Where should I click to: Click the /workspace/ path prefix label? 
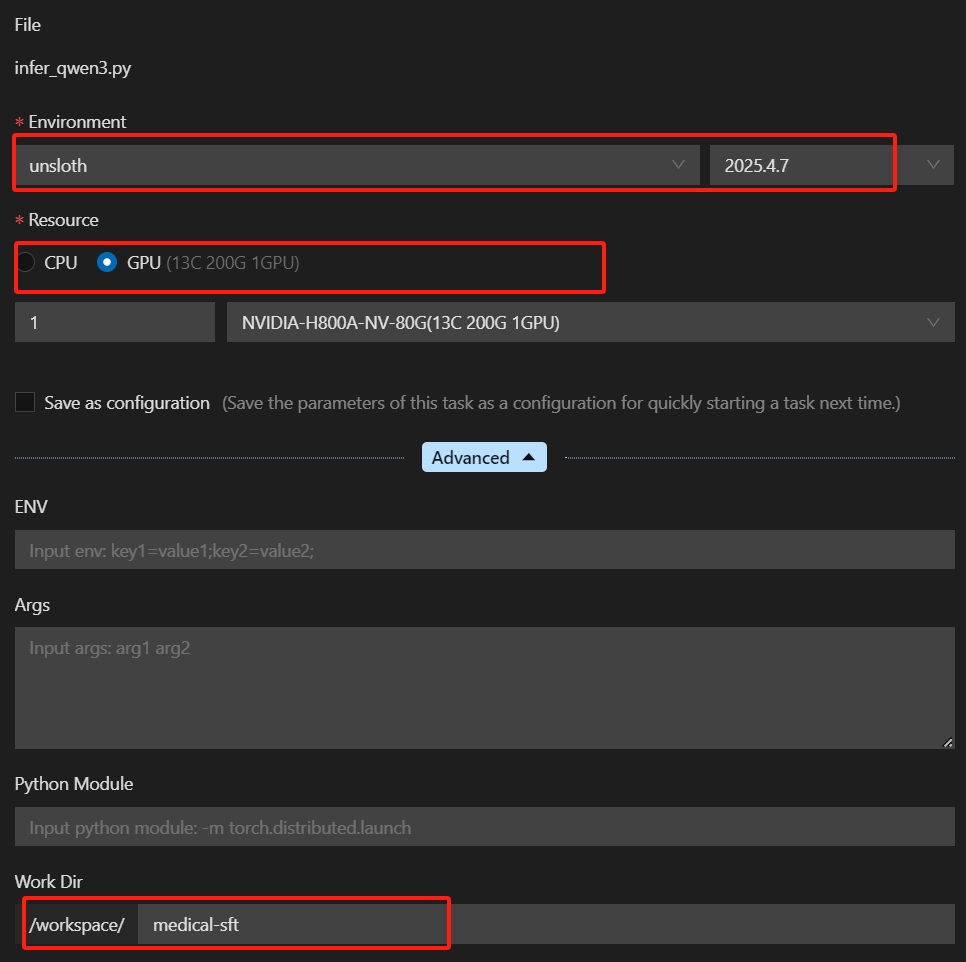76,924
